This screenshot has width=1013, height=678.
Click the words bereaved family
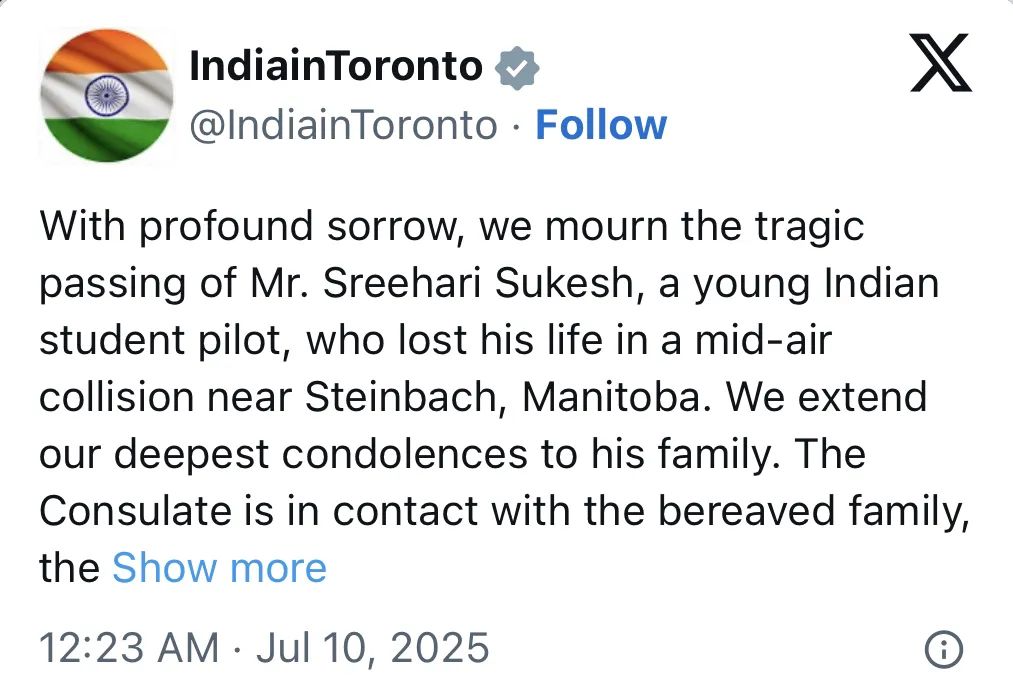pyautogui.click(x=813, y=513)
